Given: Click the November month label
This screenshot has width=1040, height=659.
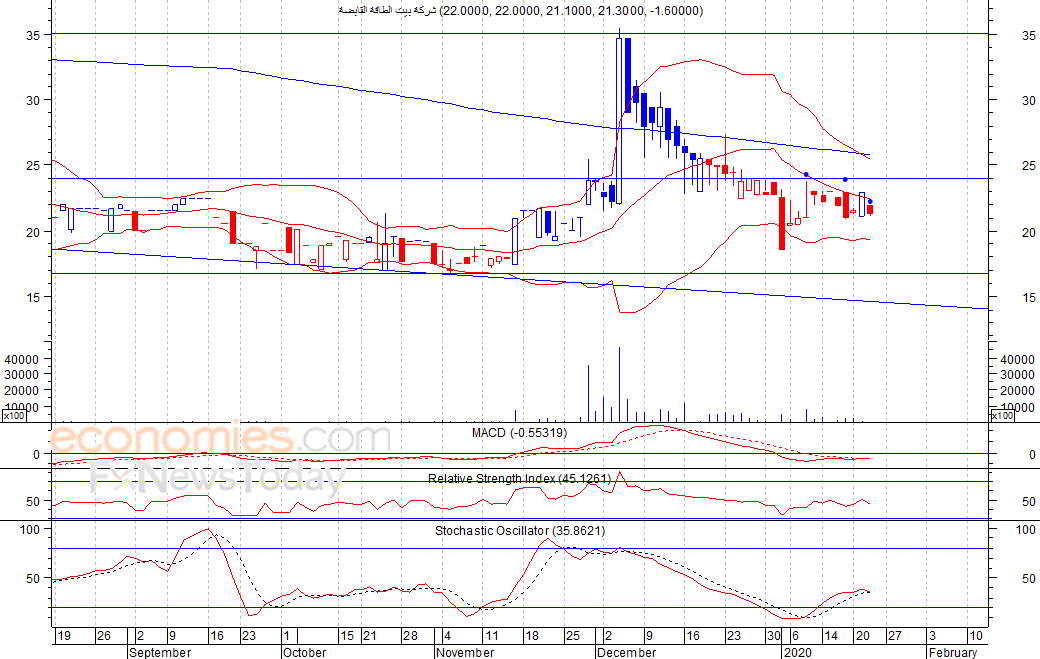Looking at the screenshot, I should click(465, 652).
